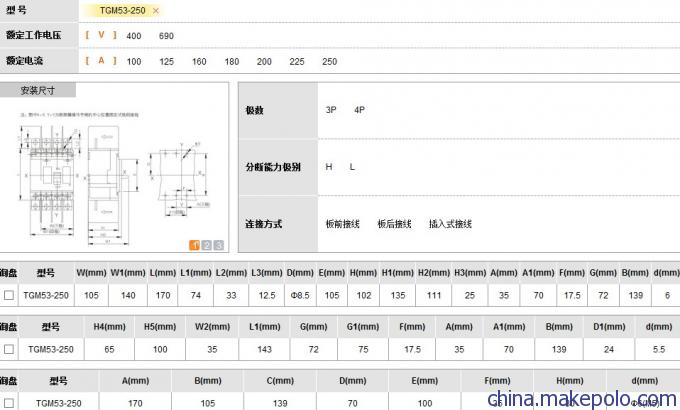The image size is (680, 410).
Task: Choose rated current 225
Action: 297,62
